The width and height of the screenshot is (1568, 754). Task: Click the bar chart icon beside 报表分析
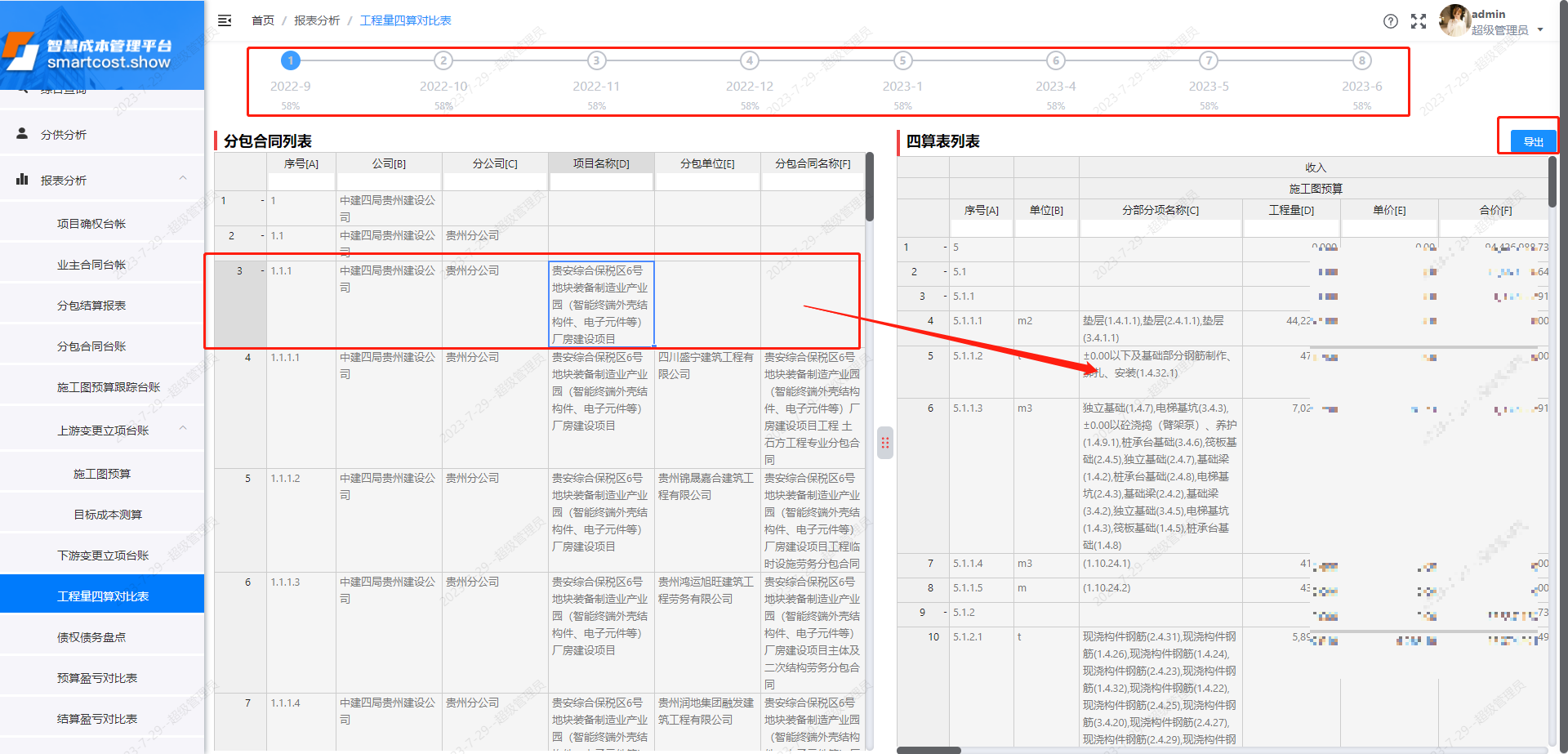[22, 179]
